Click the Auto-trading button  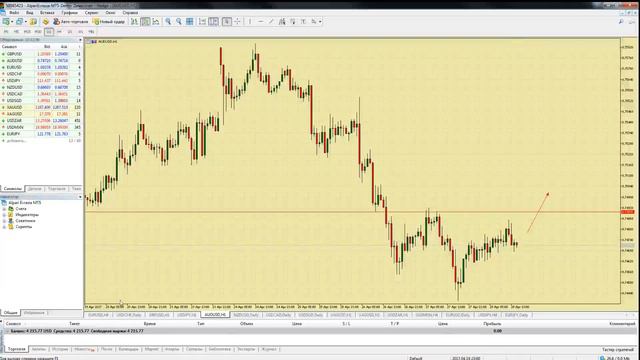(70, 22)
